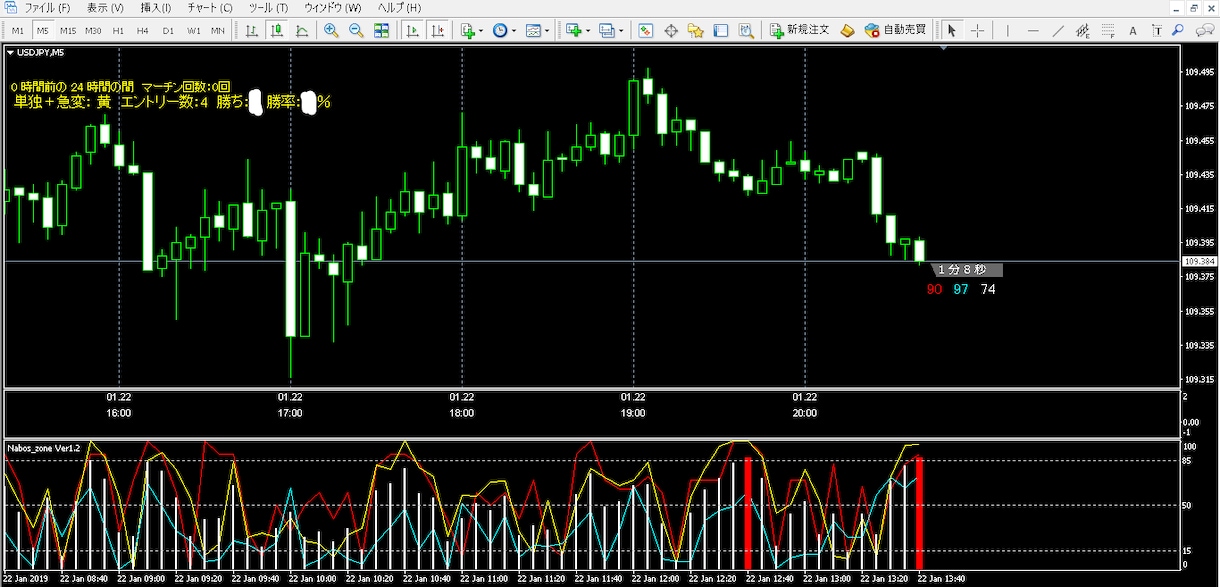Open the 表示 (V) menu
Screen dimensions: 1220x587
click(105, 7)
